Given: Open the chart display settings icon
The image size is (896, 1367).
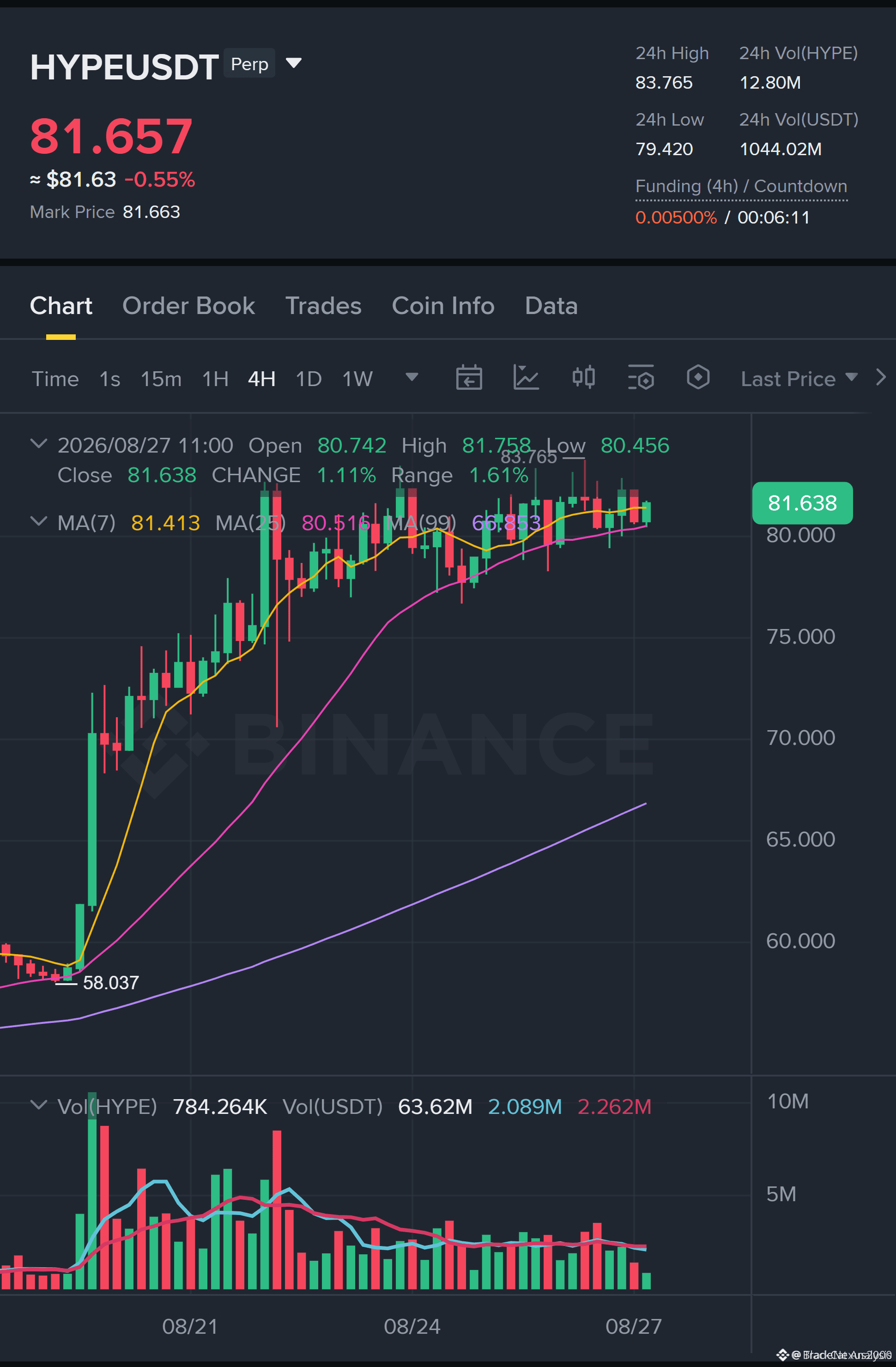Looking at the screenshot, I should click(641, 377).
